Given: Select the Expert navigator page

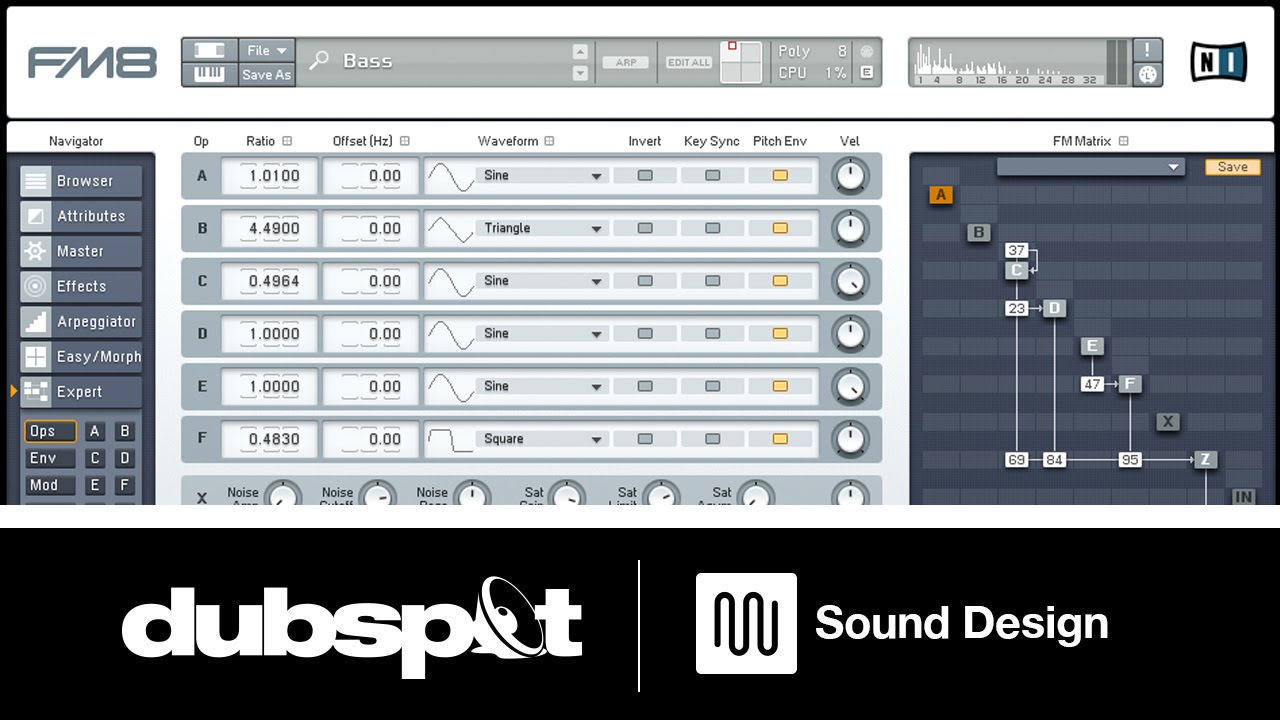Looking at the screenshot, I should click(x=81, y=392).
